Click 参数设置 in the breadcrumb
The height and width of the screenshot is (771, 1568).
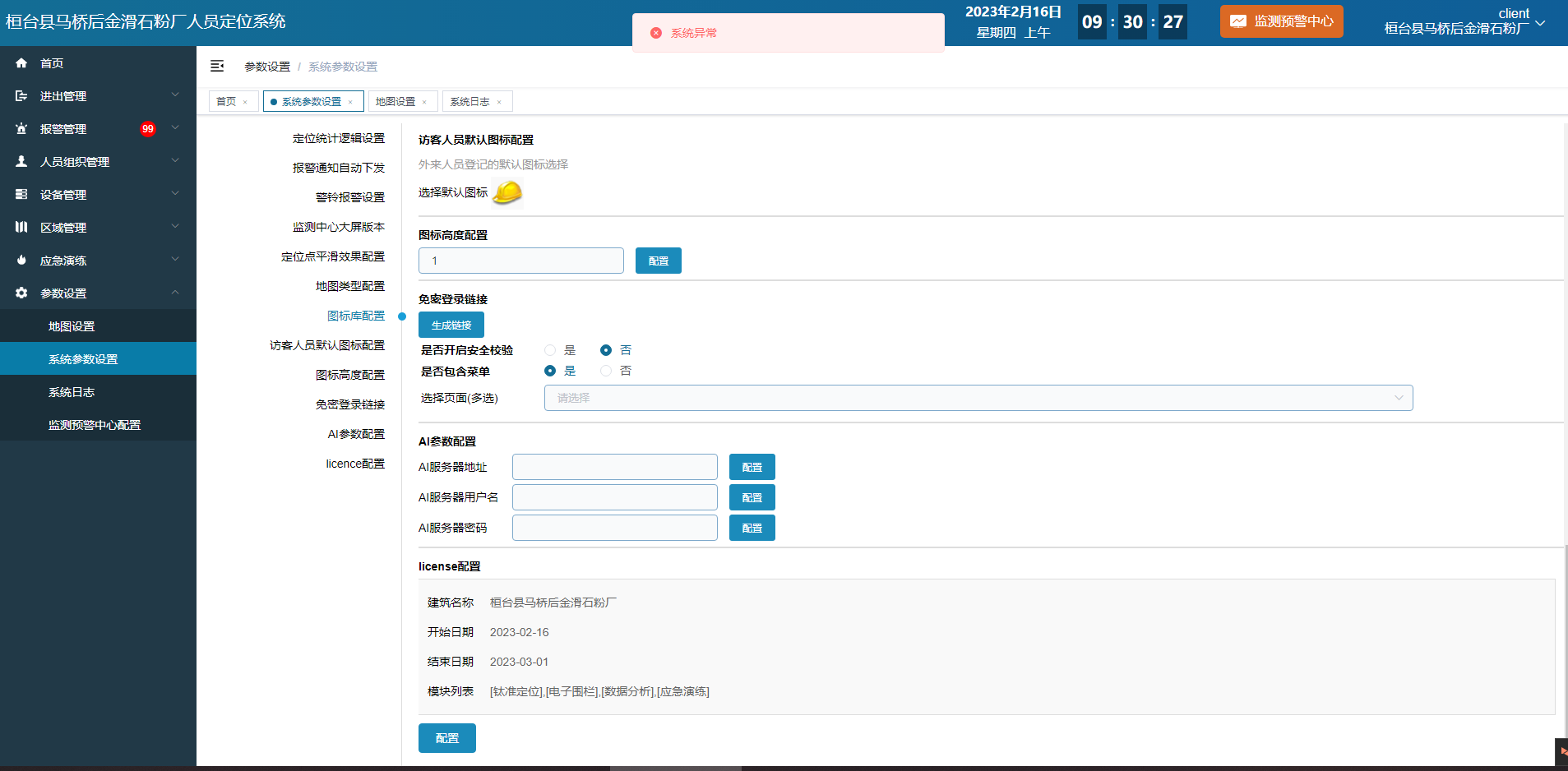pos(267,67)
